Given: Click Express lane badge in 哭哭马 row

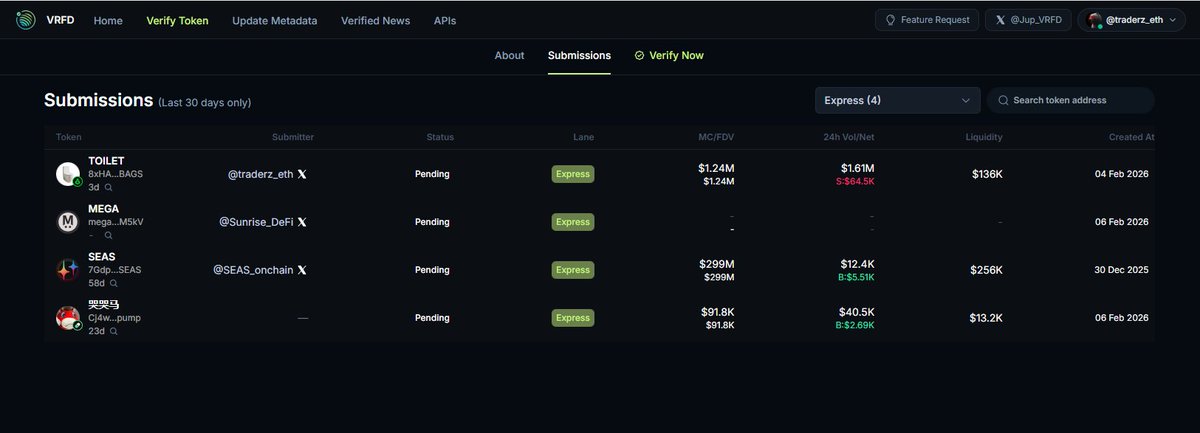Looking at the screenshot, I should click(x=573, y=318).
